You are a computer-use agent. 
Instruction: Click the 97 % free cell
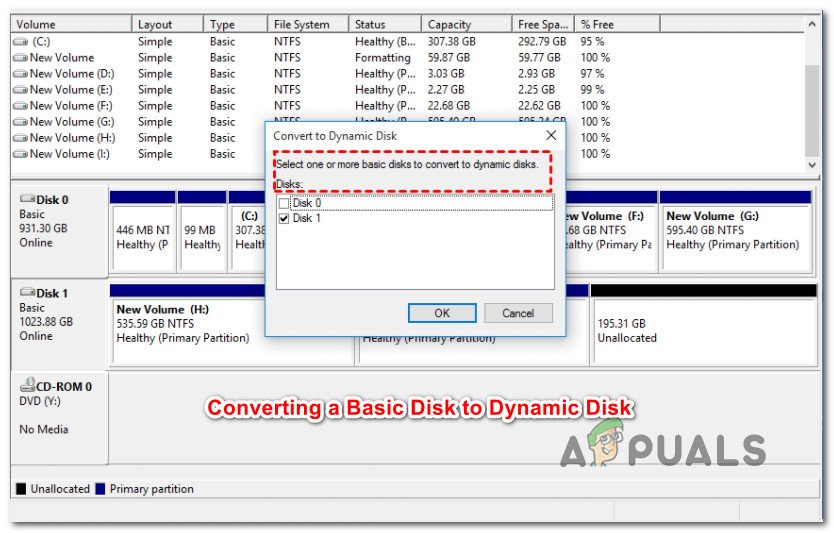pos(592,73)
